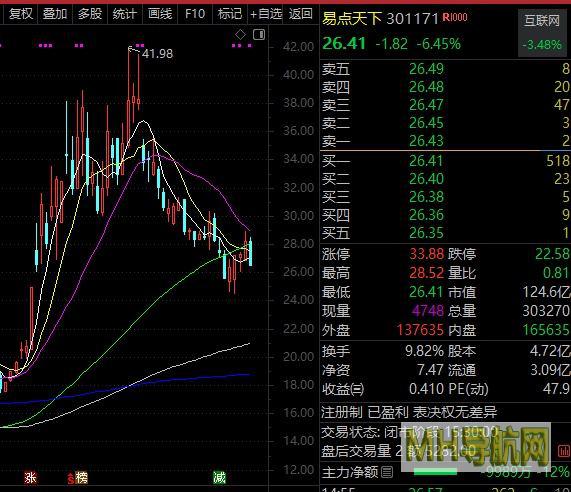This screenshot has height=492, width=571.
Task: Open the 叠加 overlay option
Action: click(55, 14)
